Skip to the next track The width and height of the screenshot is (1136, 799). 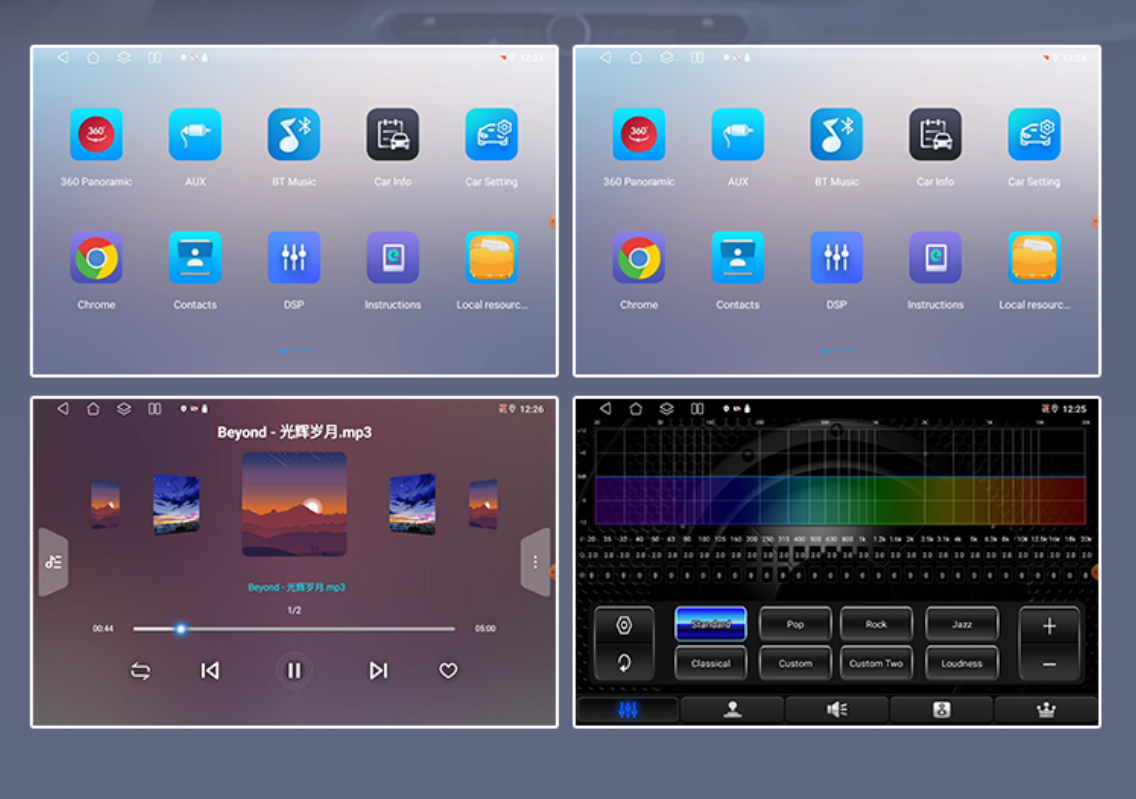[x=378, y=671]
